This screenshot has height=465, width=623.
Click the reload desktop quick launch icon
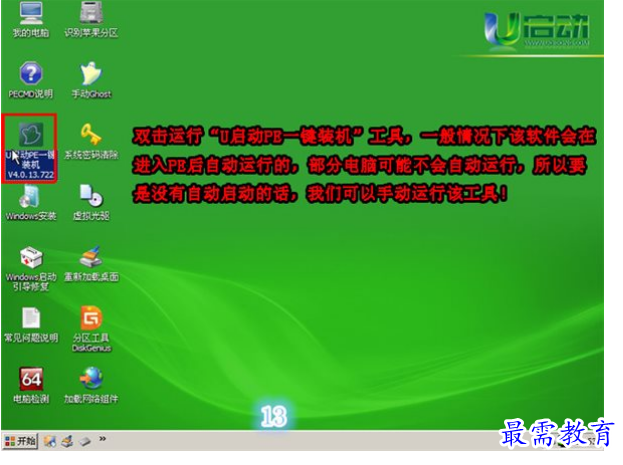pyautogui.click(x=67, y=440)
